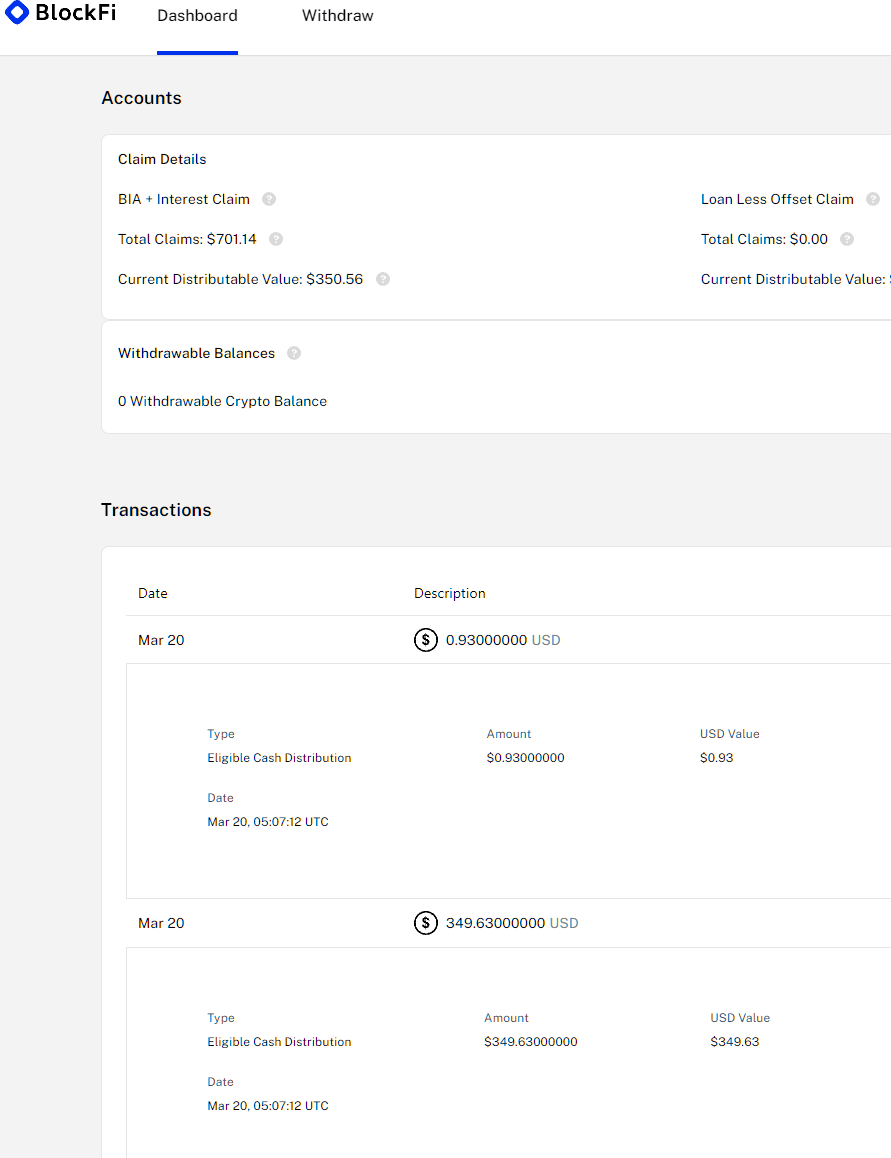Switch to the Withdraw tab
891x1158 pixels.
point(337,15)
